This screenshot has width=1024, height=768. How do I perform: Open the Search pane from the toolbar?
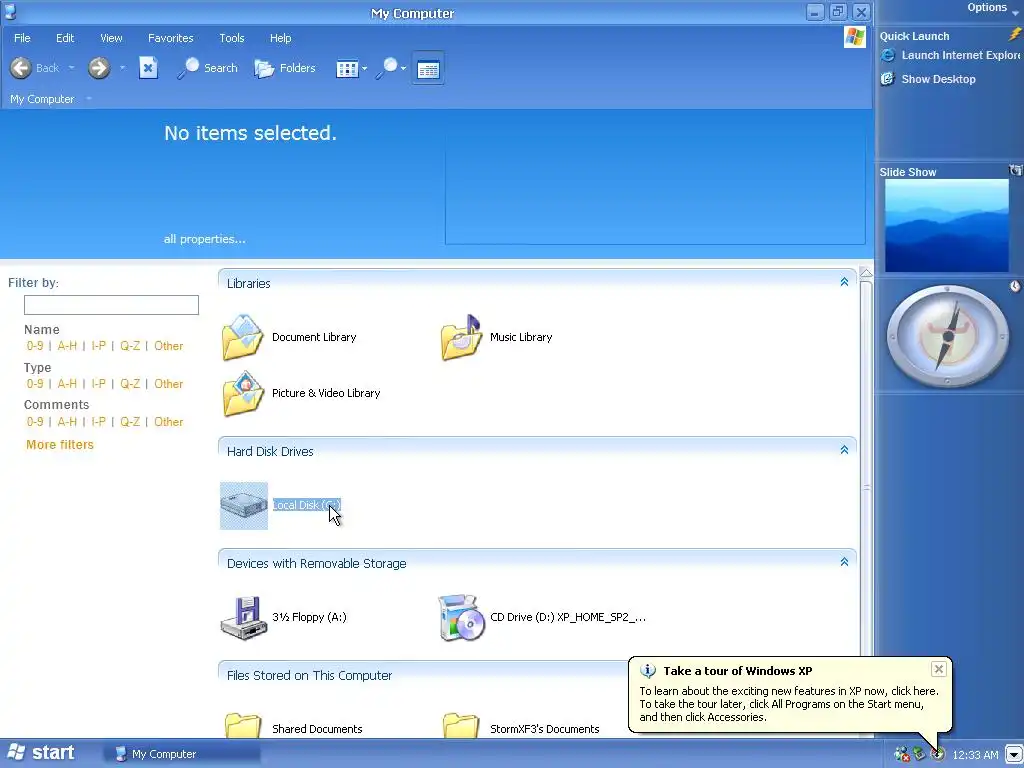pos(208,68)
